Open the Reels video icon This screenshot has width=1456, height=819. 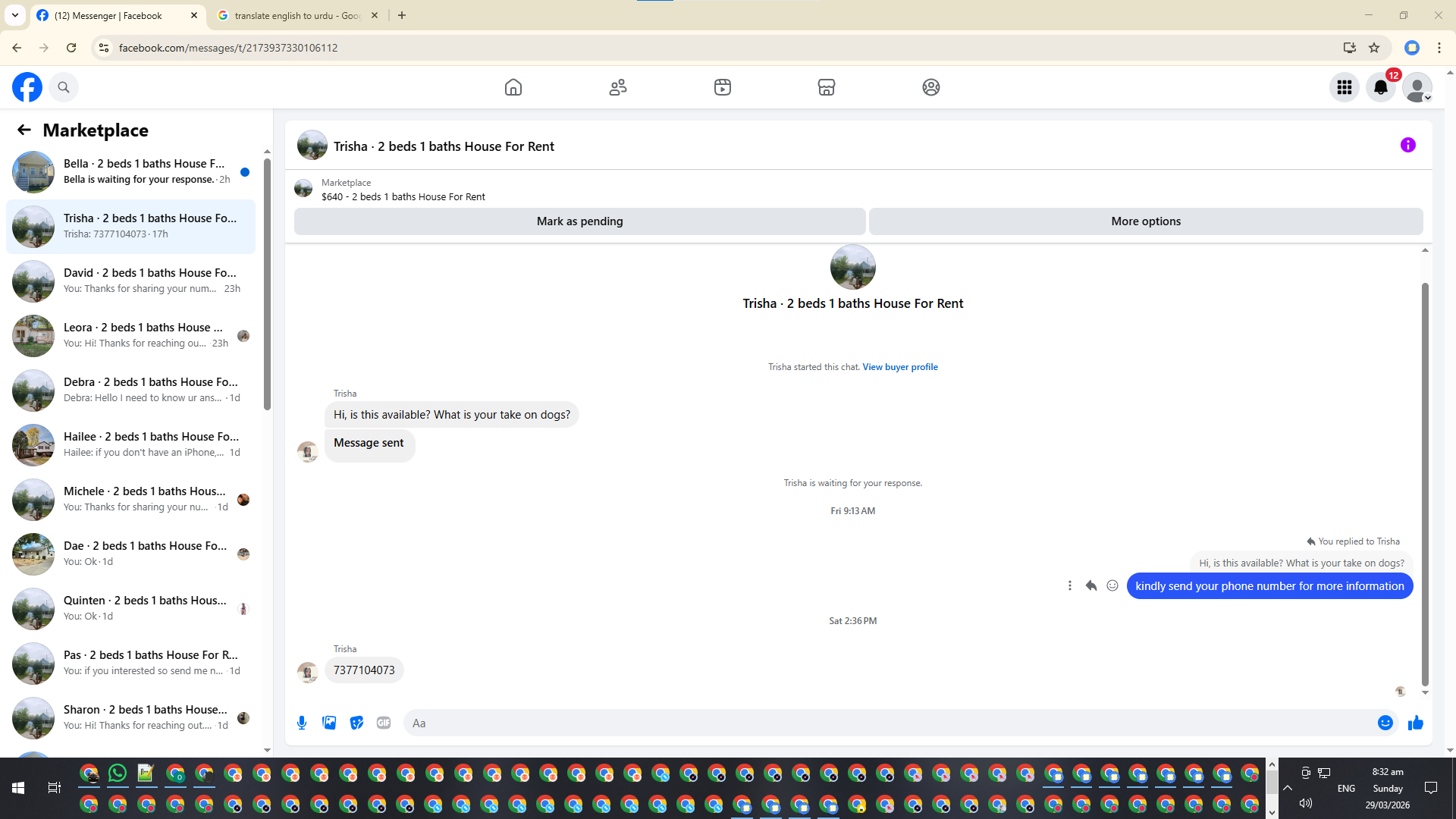(x=723, y=87)
